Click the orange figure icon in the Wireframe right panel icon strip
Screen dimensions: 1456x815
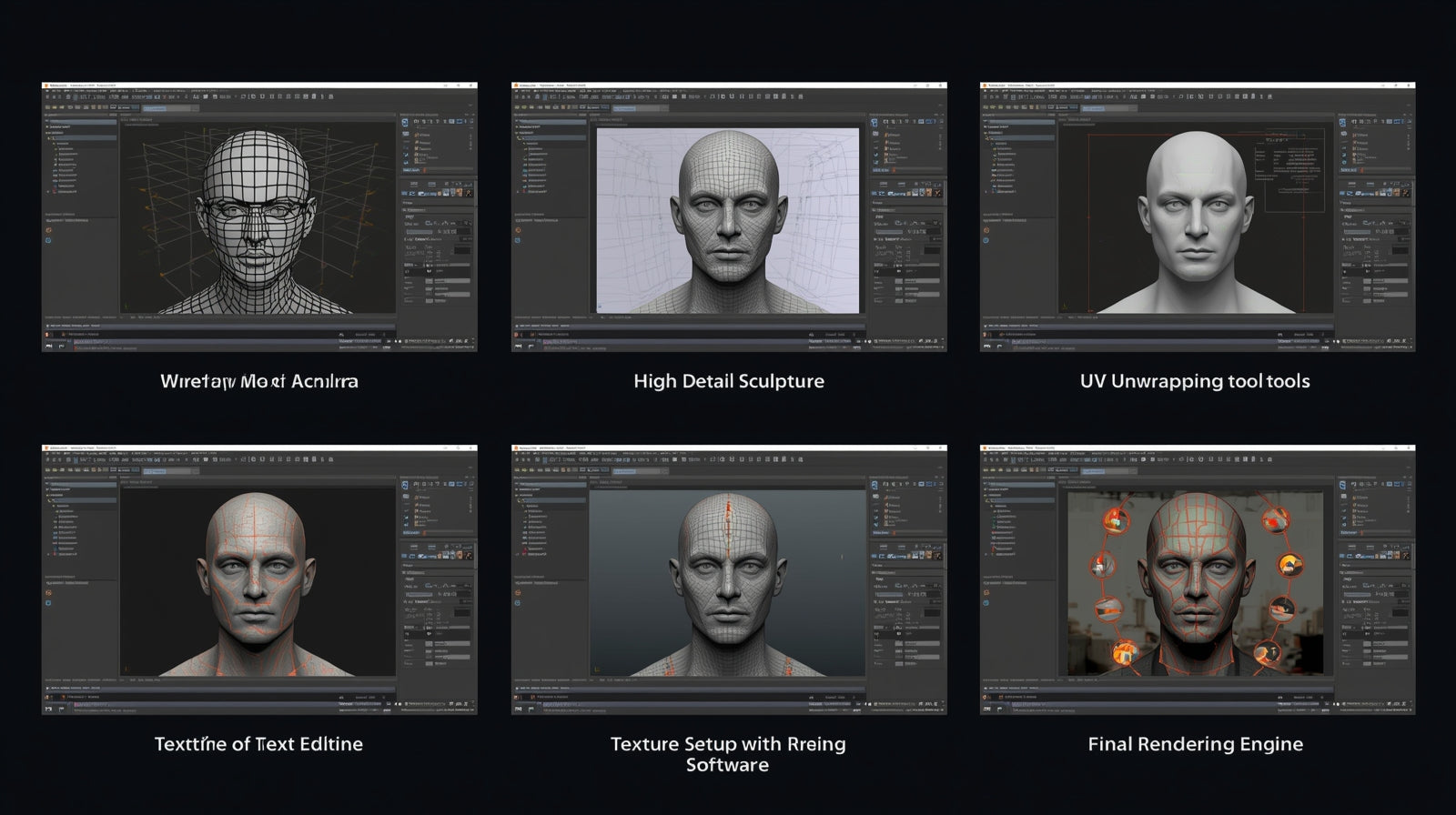[469, 192]
